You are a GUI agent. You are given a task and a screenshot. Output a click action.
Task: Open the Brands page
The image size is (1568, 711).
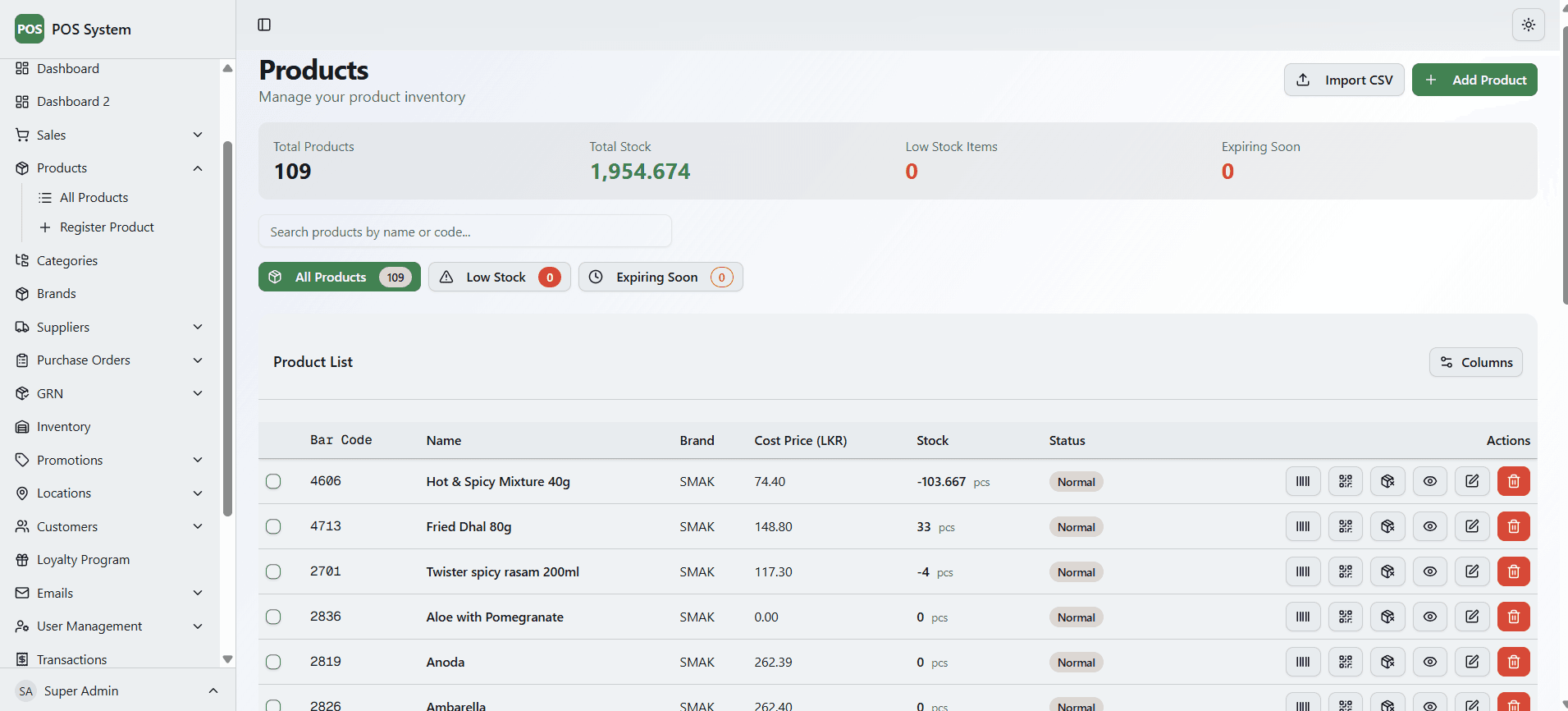(109, 293)
